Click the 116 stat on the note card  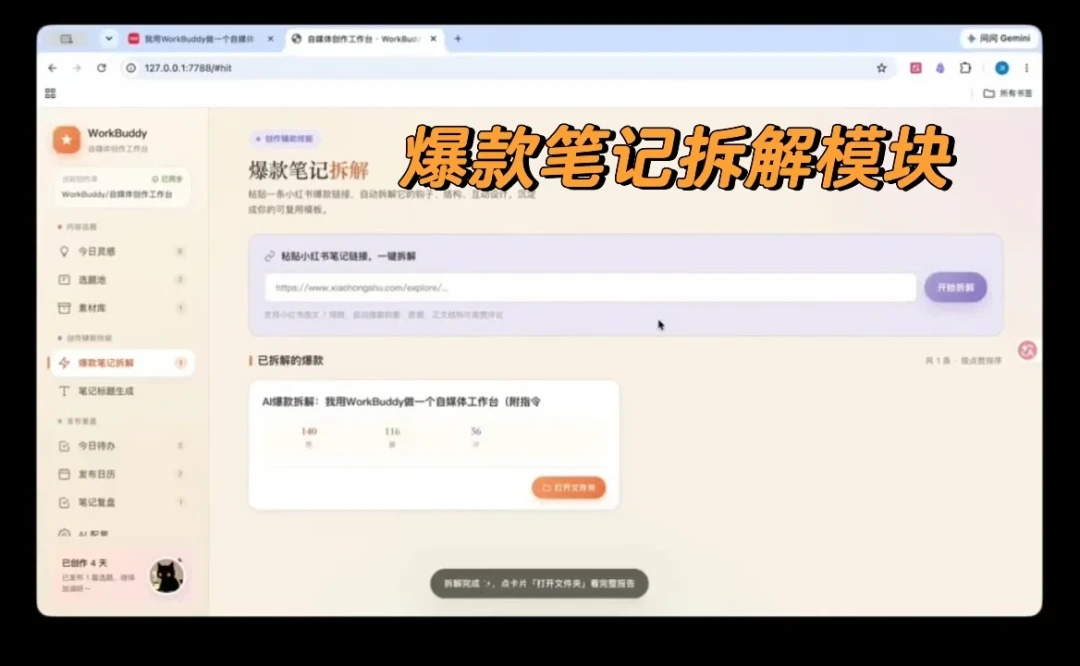click(x=392, y=437)
